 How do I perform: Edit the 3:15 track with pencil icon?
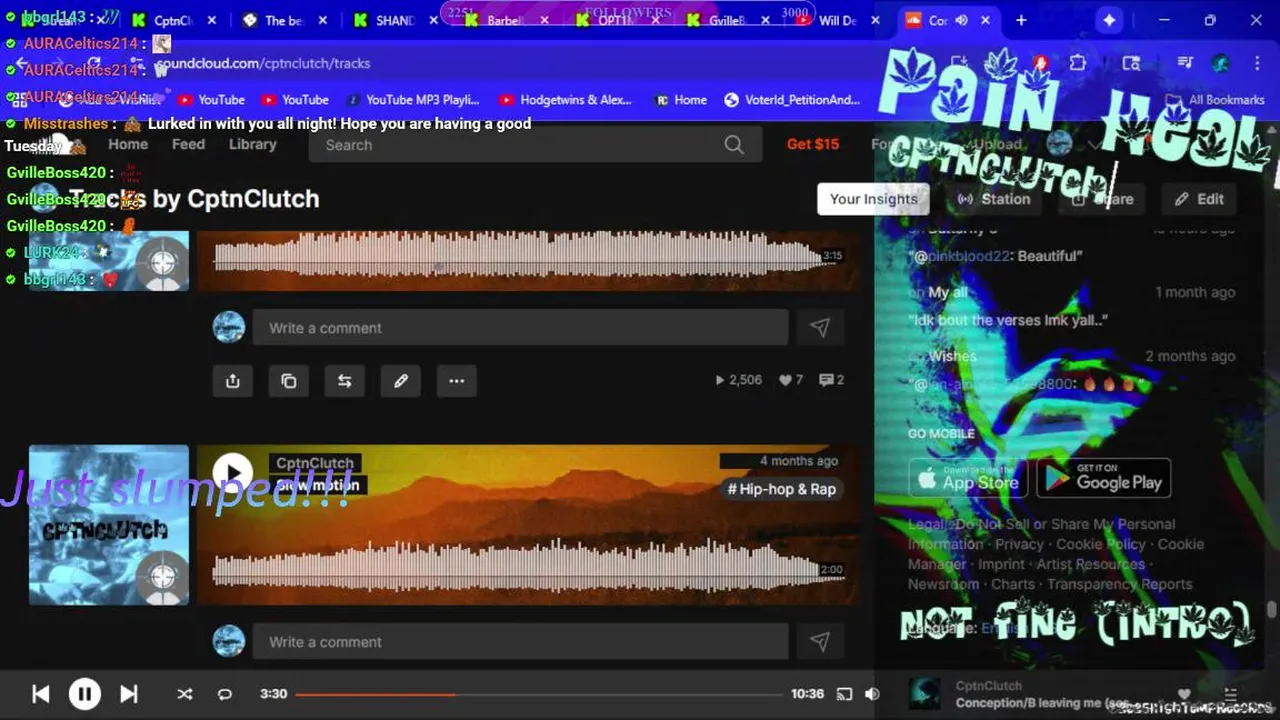[401, 381]
